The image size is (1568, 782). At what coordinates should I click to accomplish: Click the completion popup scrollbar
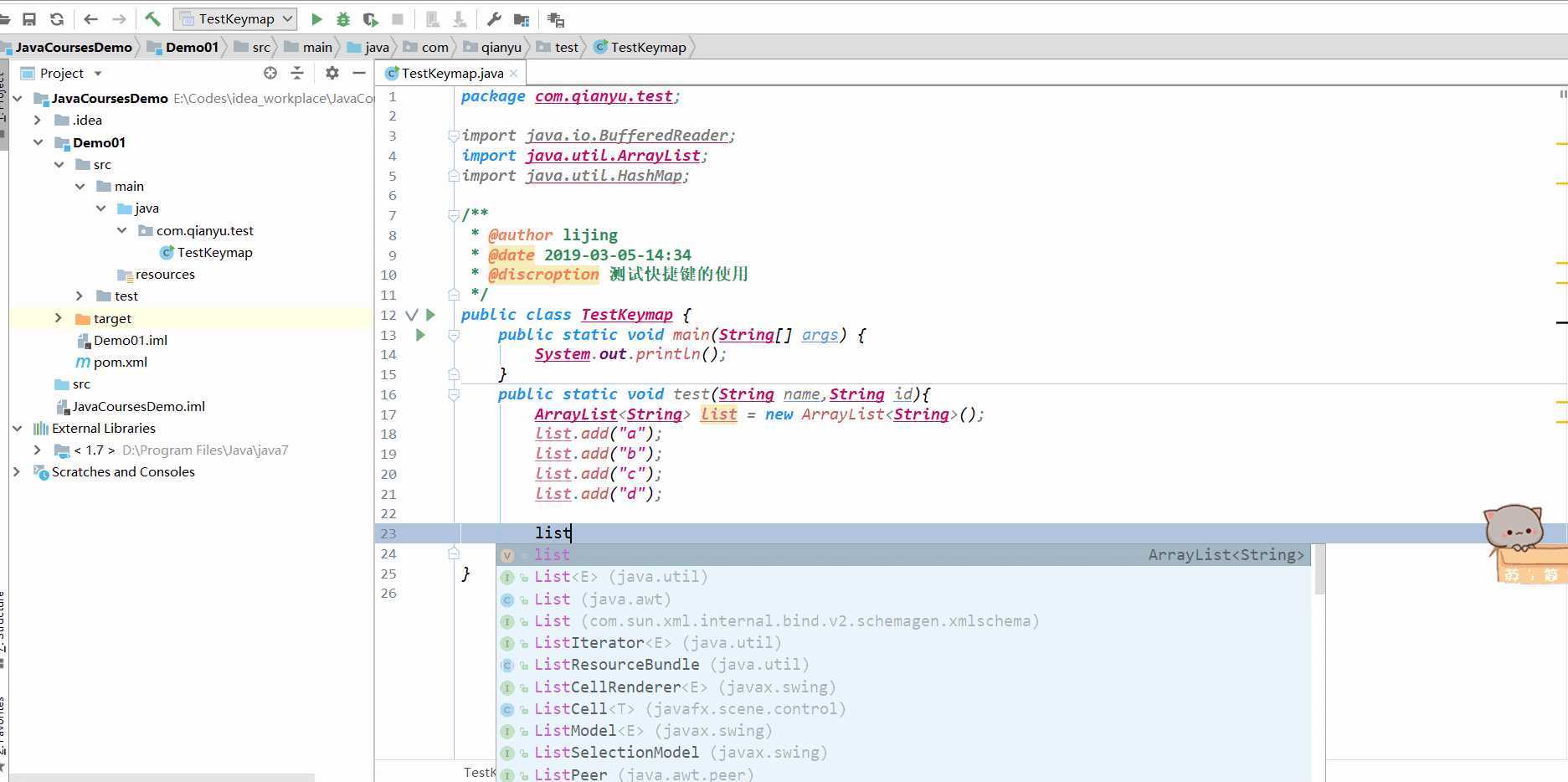click(x=1319, y=570)
